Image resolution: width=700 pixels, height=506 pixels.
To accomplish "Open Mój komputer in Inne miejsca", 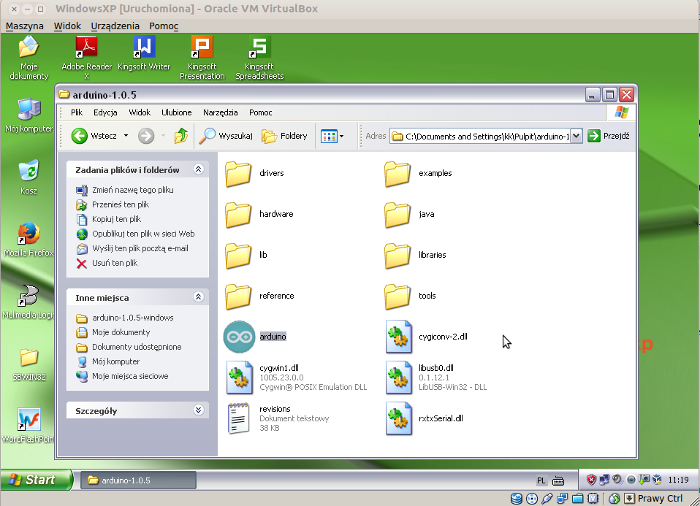I will click(x=116, y=362).
